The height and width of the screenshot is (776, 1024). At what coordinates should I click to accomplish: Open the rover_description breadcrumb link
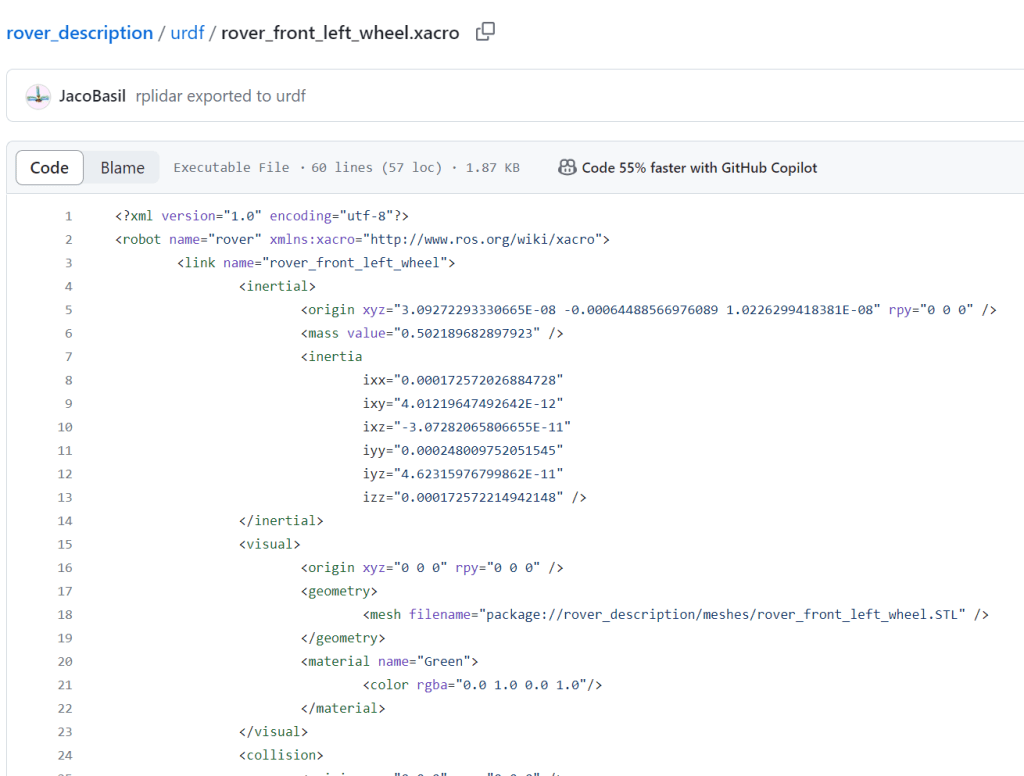(80, 33)
